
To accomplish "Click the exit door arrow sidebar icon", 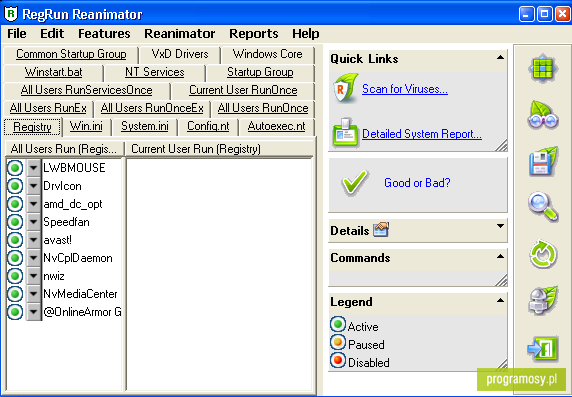I will tap(543, 348).
